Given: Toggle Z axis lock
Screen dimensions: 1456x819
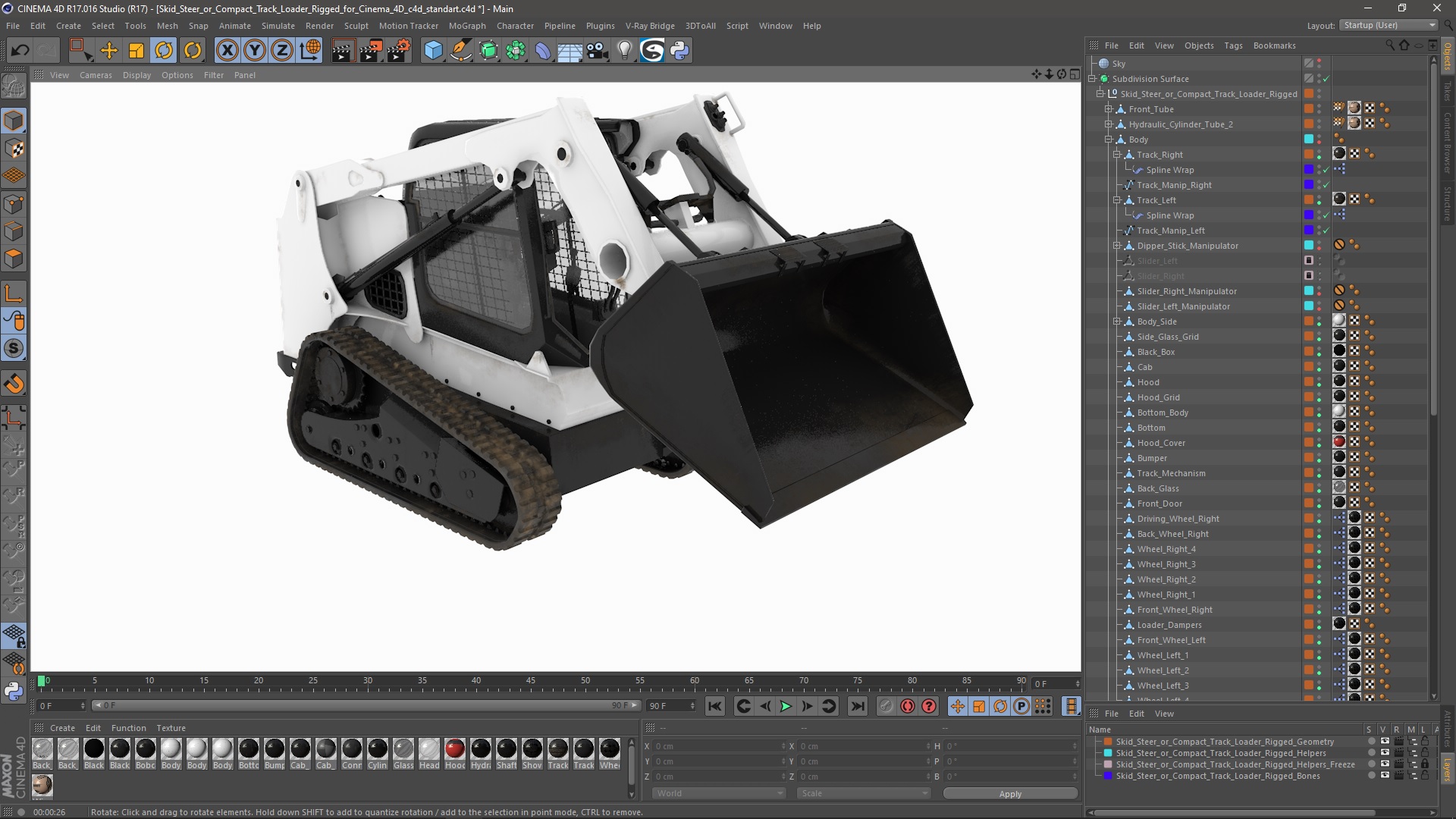Looking at the screenshot, I should 282,51.
